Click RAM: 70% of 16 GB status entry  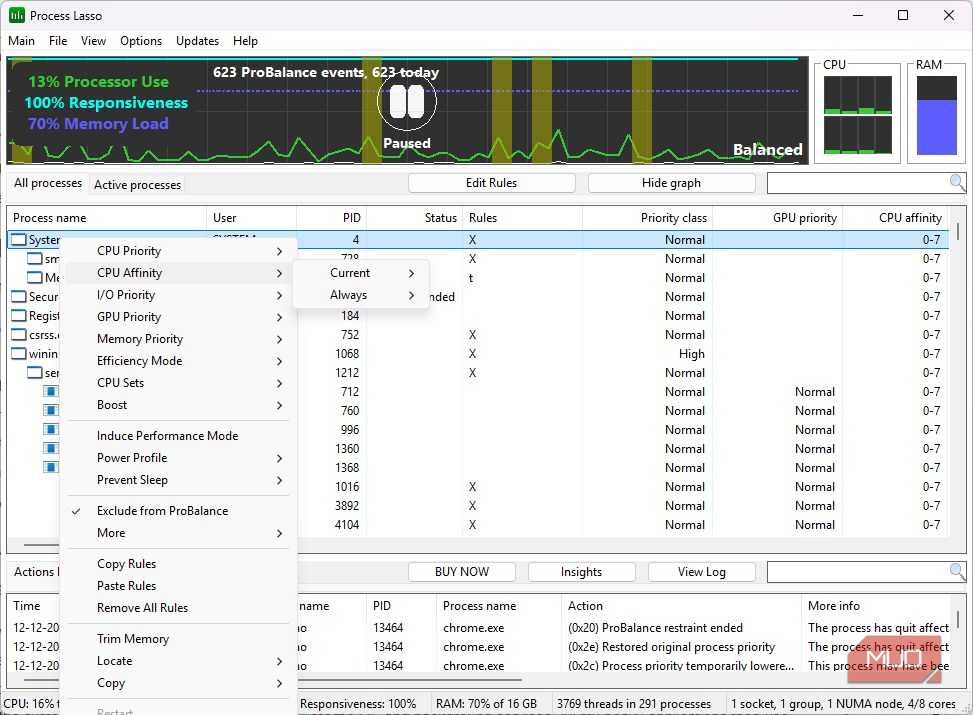[486, 704]
